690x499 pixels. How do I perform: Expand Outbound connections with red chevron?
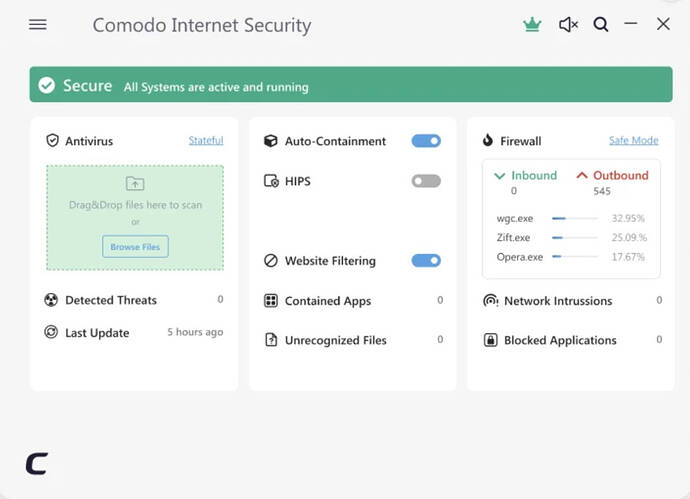pos(581,176)
